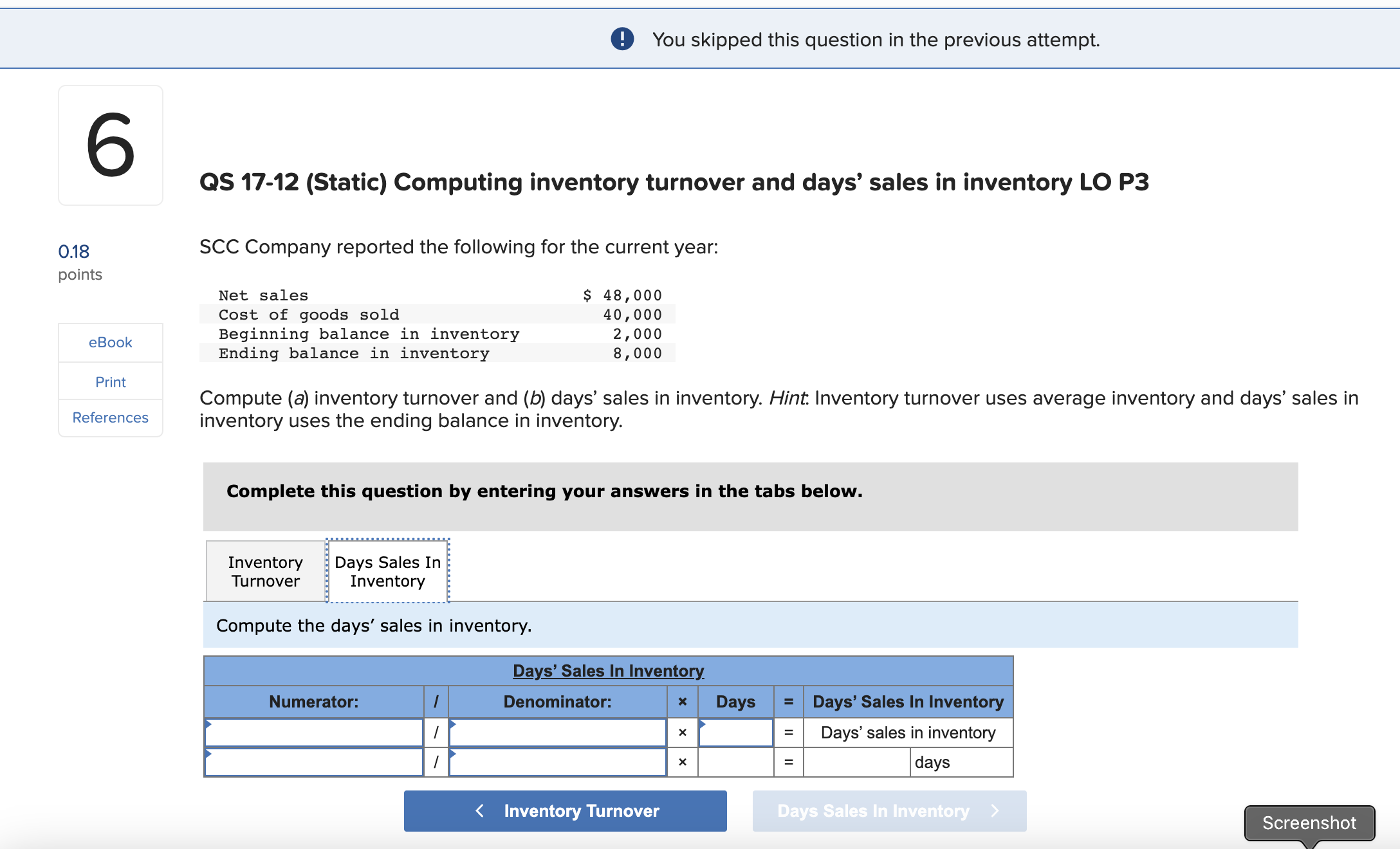The height and width of the screenshot is (849, 1400).
Task: Click the left chevron on Inventory Turnover button
Action: click(479, 810)
